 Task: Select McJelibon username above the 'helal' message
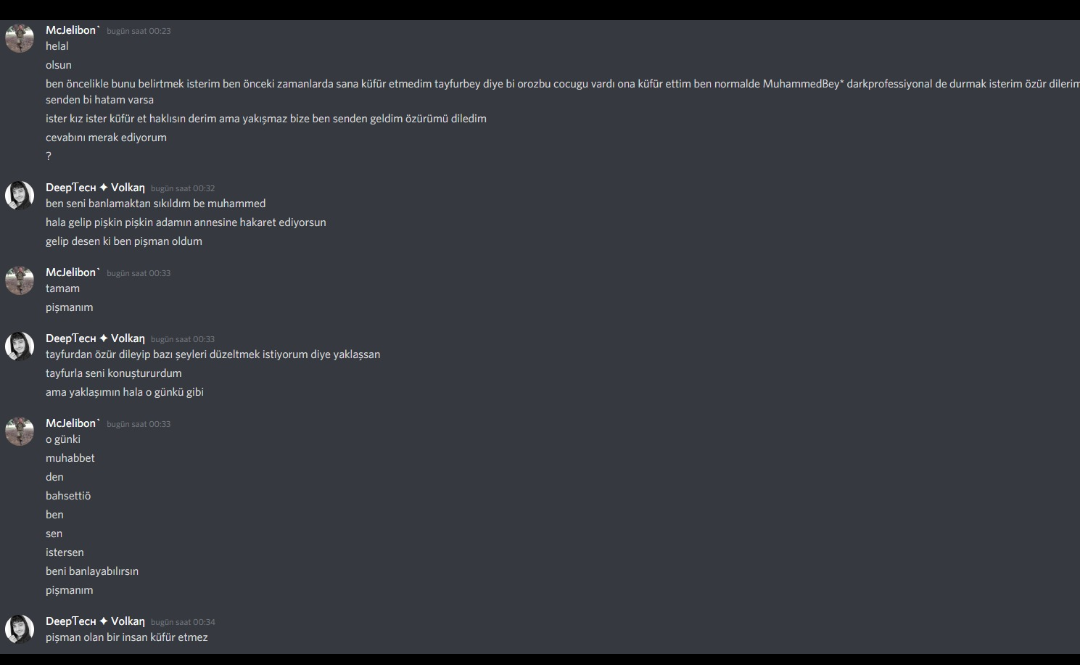72,30
